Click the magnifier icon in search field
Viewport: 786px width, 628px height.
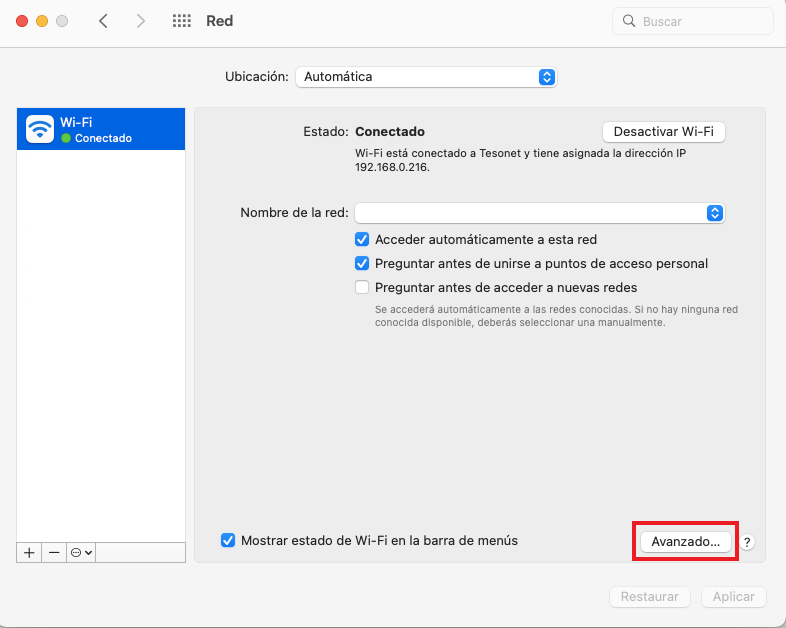pyautogui.click(x=629, y=21)
